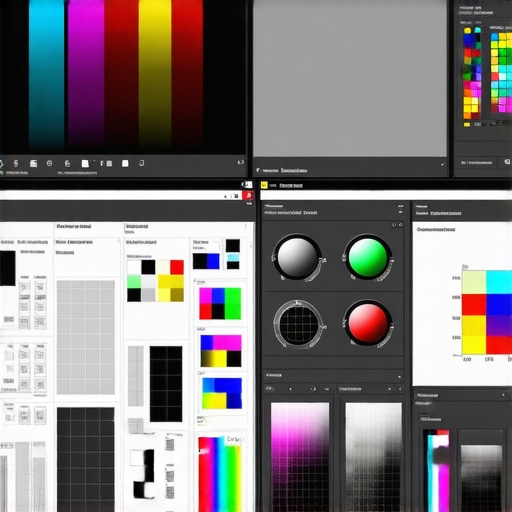Select the padlock-shaped icon under the color bars
Screen dimensions: 512x512
point(67,163)
